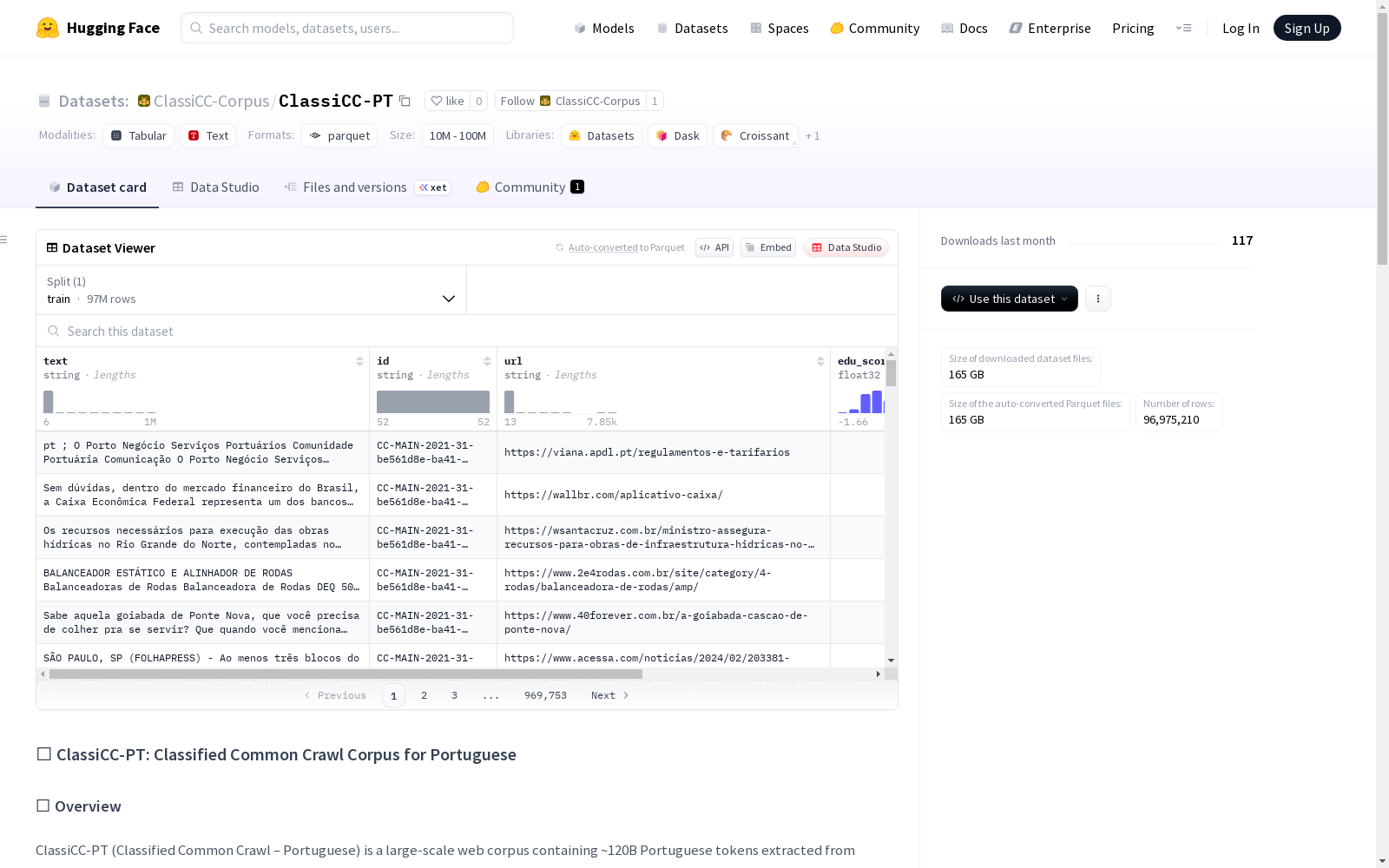Open the Files and versions tab

pyautogui.click(x=368, y=187)
